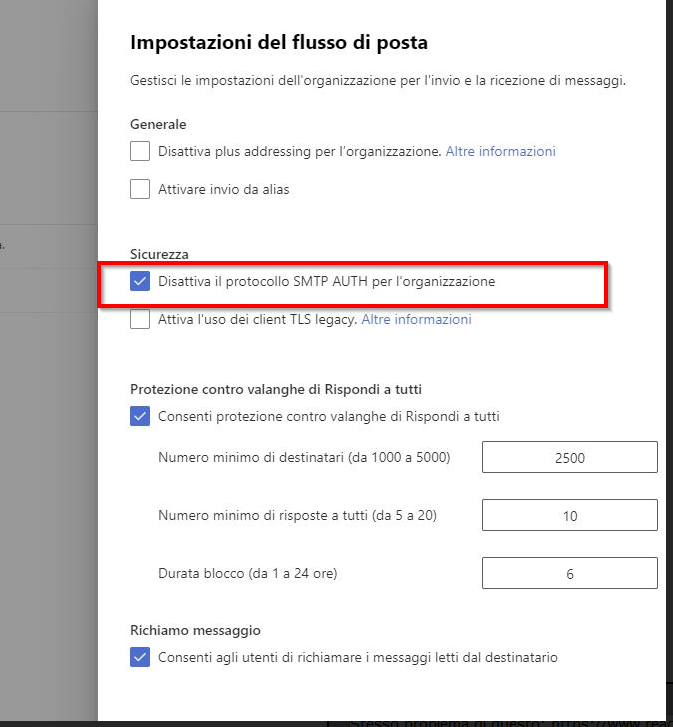Uncheck 'Consenti agli utenti di richiamare' checkbox
673x727 pixels.
point(140,657)
